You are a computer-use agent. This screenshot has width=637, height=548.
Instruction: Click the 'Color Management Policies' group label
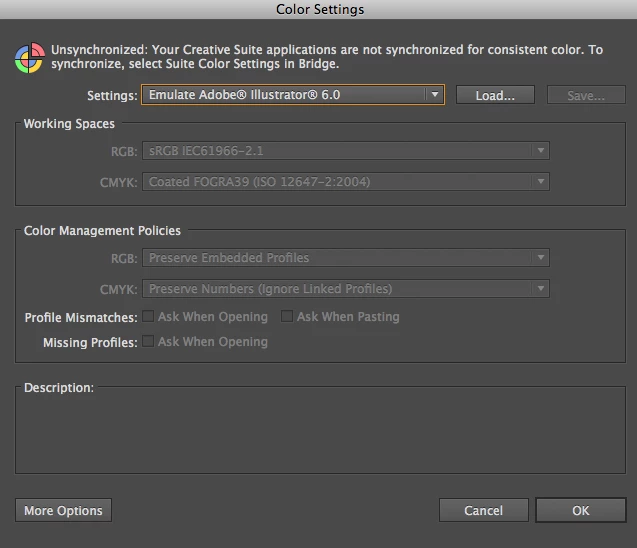[x=102, y=231]
